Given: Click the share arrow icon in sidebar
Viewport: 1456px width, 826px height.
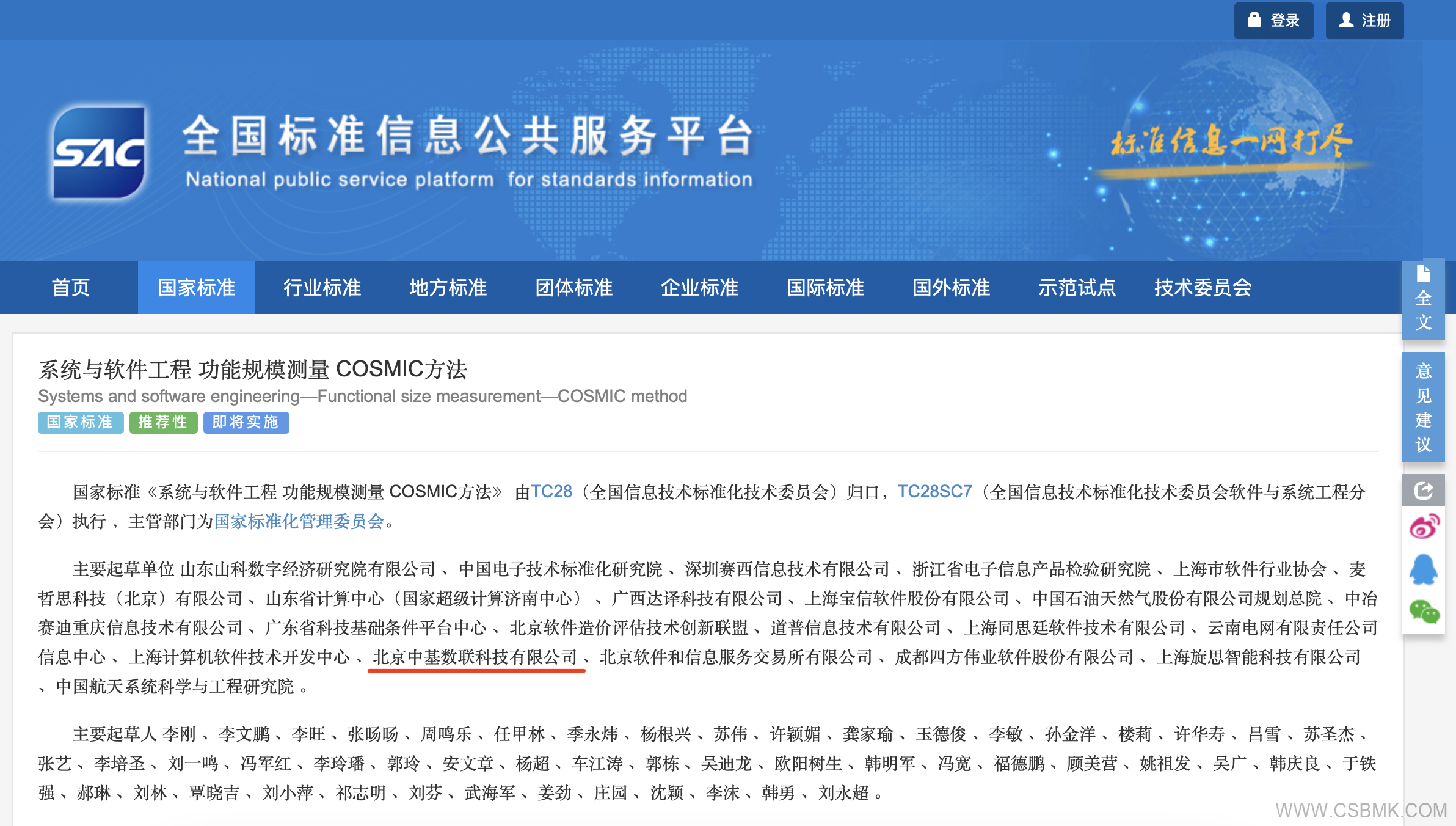Looking at the screenshot, I should click(1424, 490).
